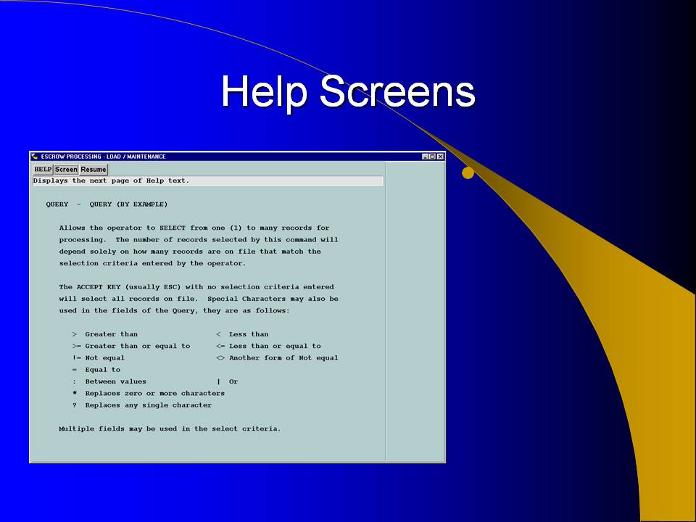Click the Escrow Processing window system icon
This screenshot has height=522, width=696.
[x=35, y=156]
